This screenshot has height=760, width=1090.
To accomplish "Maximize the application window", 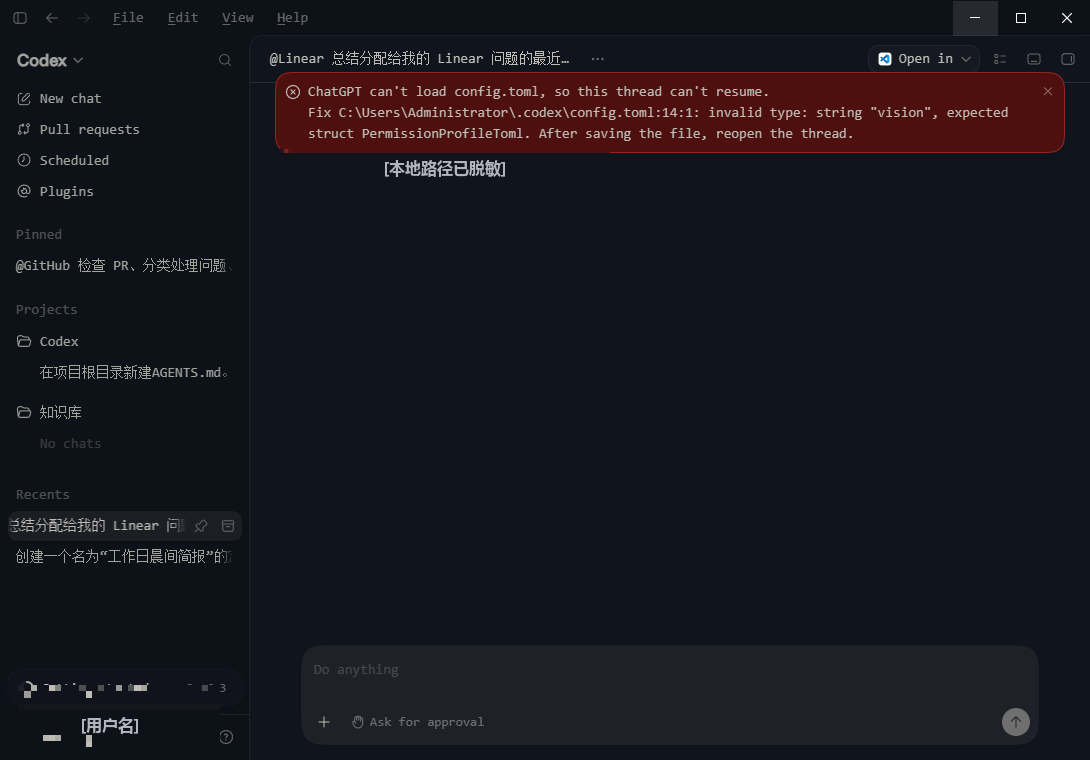I will click(1020, 18).
